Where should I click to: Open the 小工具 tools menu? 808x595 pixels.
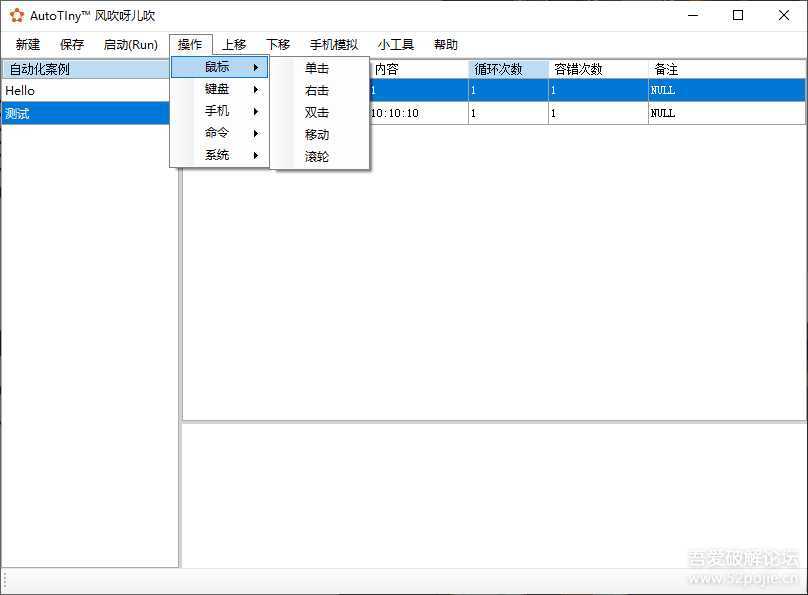[x=397, y=44]
